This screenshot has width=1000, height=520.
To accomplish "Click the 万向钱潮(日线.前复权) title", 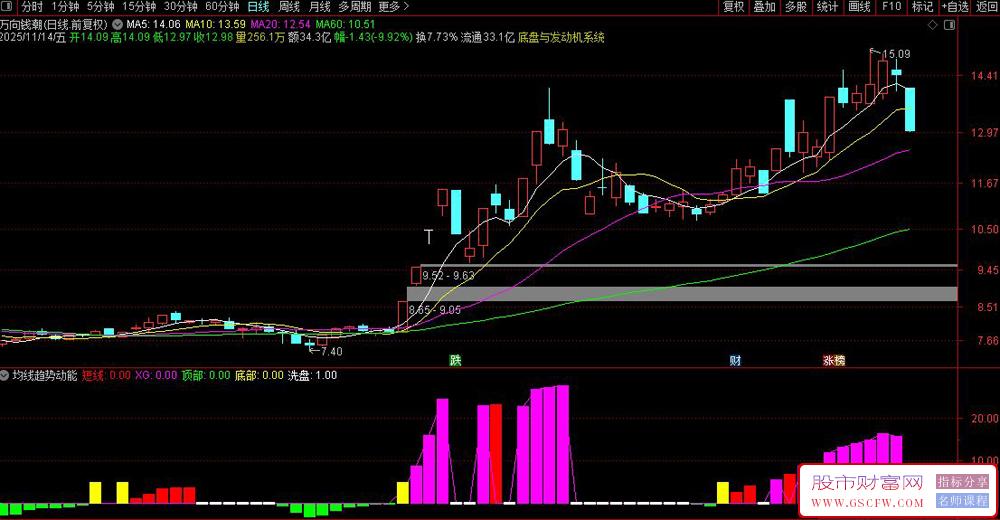I will (x=54, y=24).
